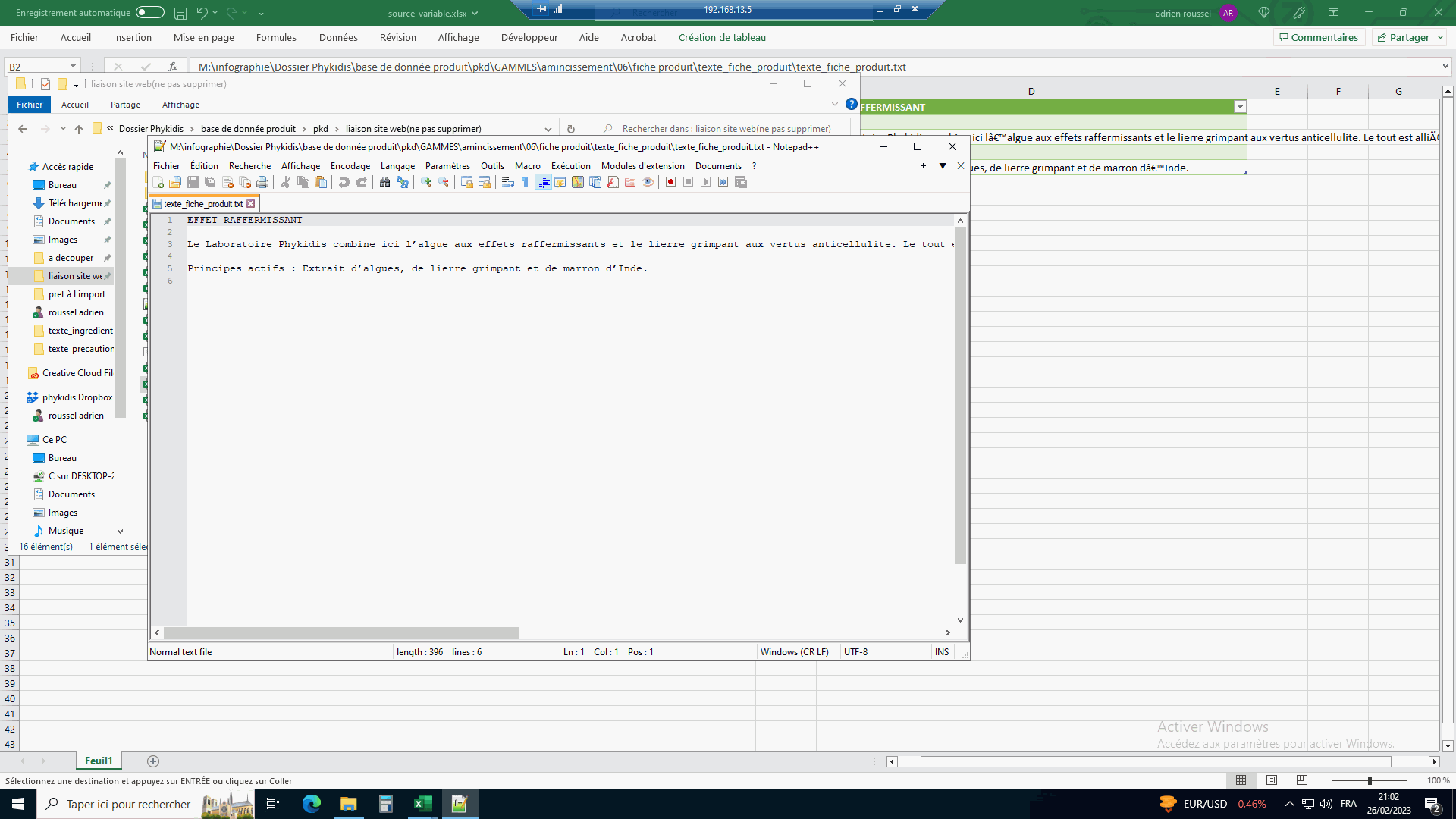Expand the Musique folder chevron
1456x819 pixels.
[120, 532]
